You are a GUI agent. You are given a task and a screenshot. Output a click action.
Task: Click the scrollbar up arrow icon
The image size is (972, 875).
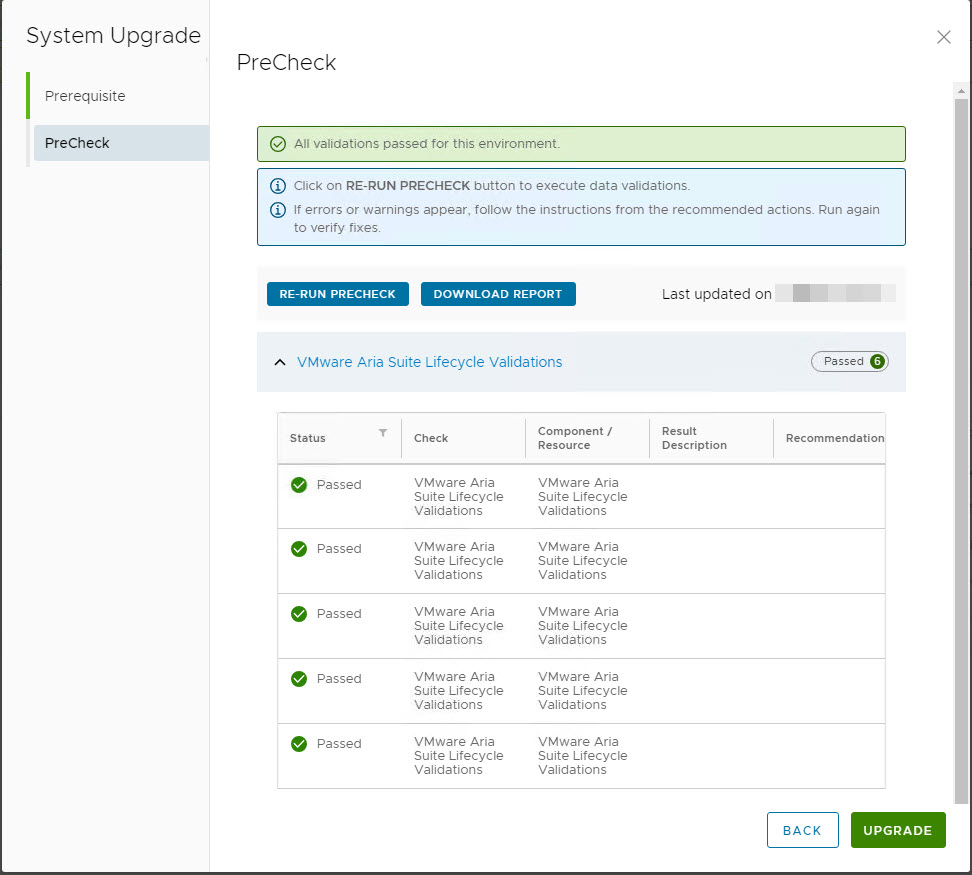pyautogui.click(x=961, y=91)
